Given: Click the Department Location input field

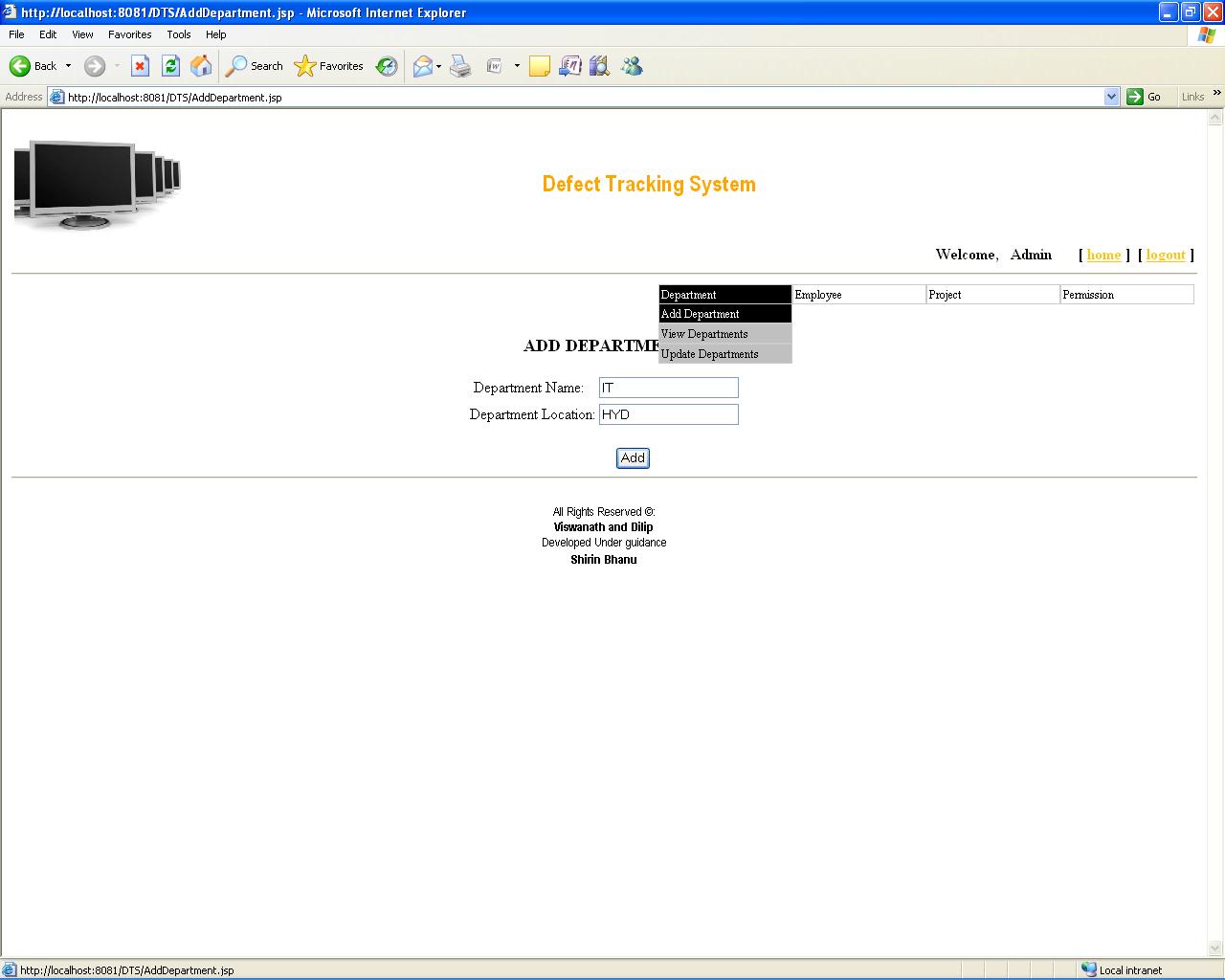Looking at the screenshot, I should (669, 414).
